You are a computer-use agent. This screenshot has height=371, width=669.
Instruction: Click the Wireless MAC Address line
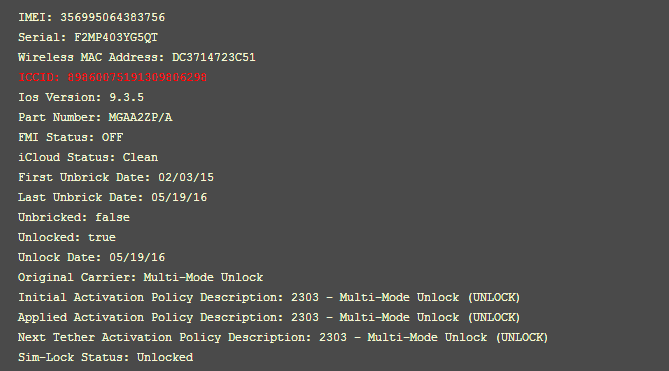pos(137,58)
